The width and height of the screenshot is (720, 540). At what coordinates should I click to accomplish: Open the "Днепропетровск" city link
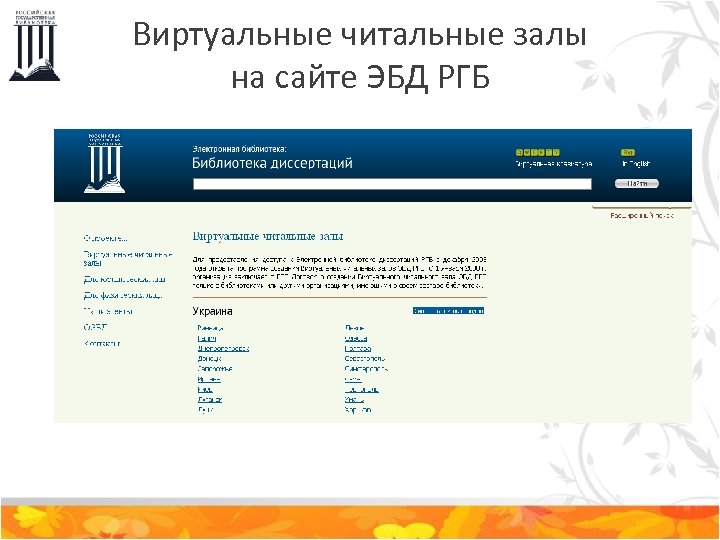[223, 349]
